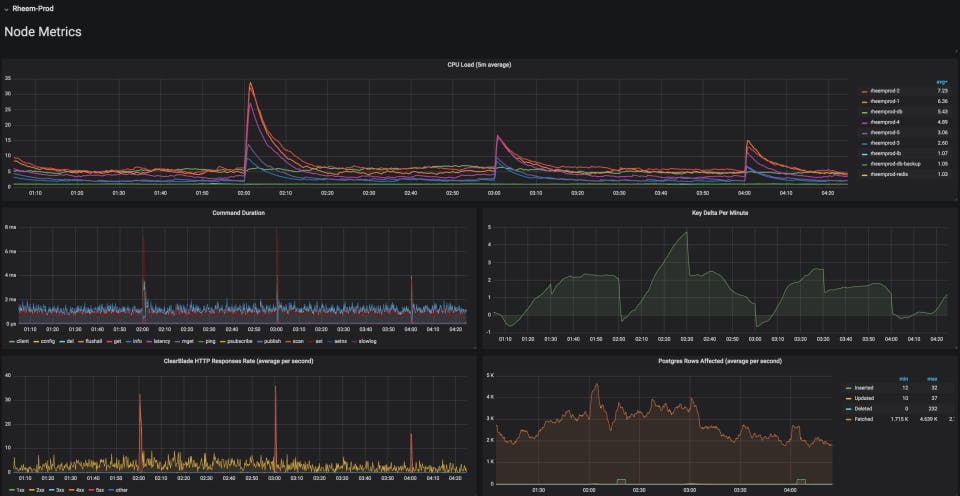
Task: Sort Postgres legend by min column
Action: [x=902, y=378]
